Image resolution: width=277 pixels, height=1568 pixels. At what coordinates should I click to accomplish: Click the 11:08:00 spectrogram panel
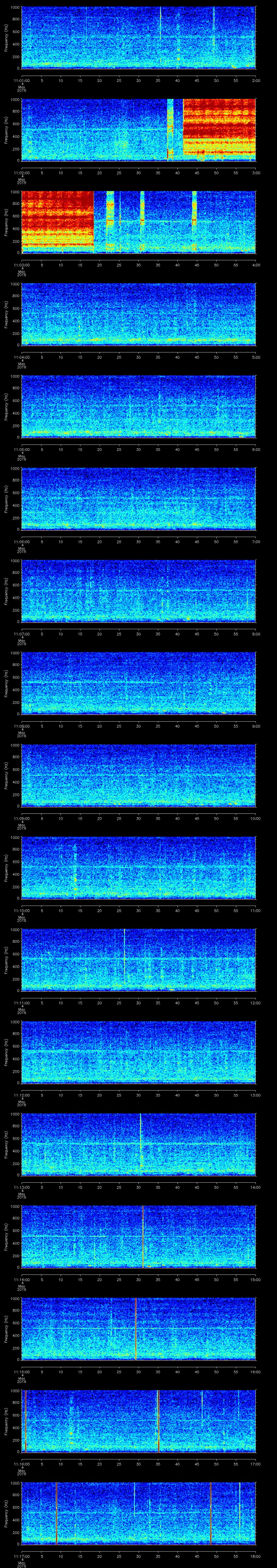[x=138, y=683]
